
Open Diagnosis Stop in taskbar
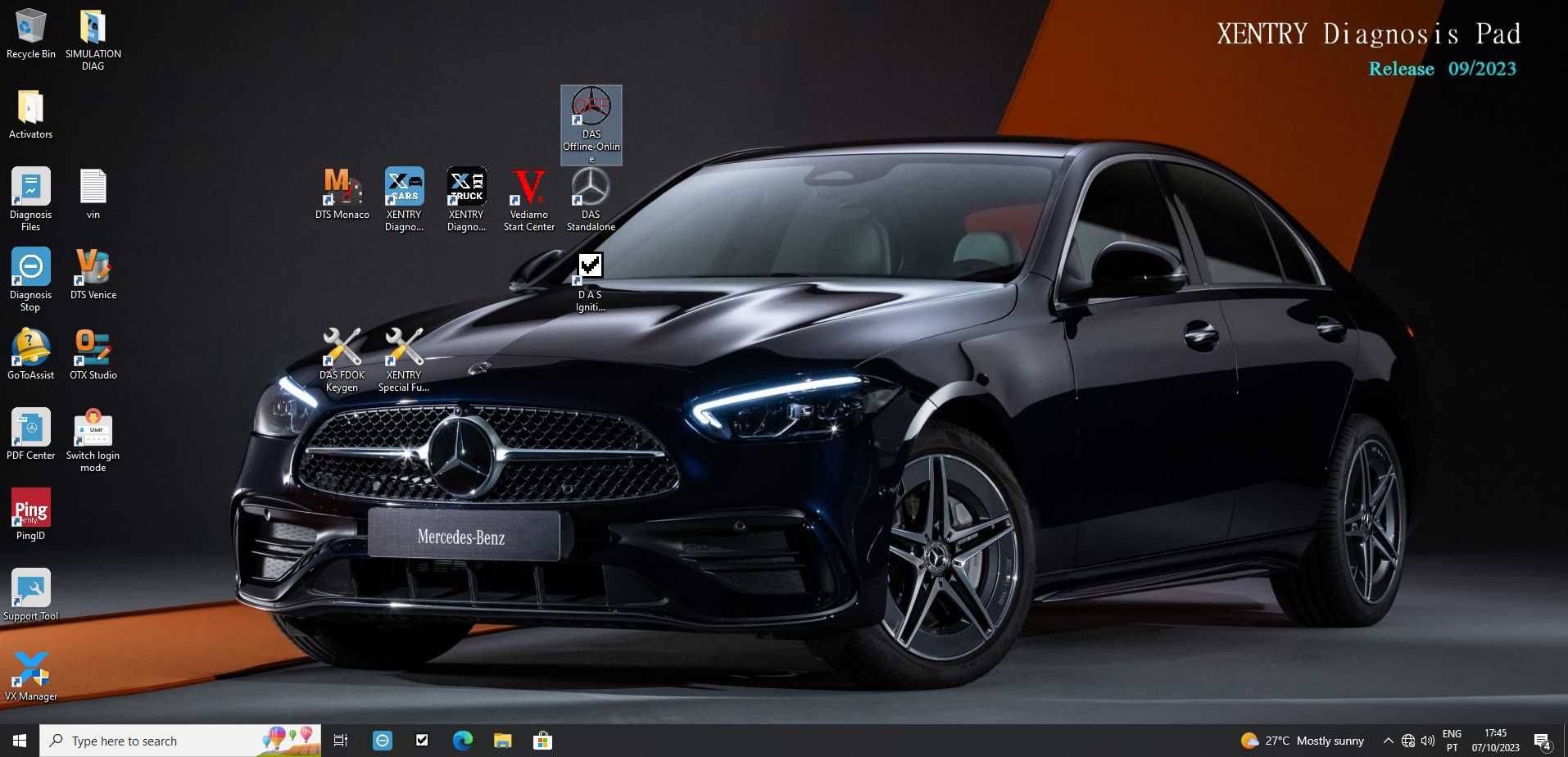pos(383,741)
